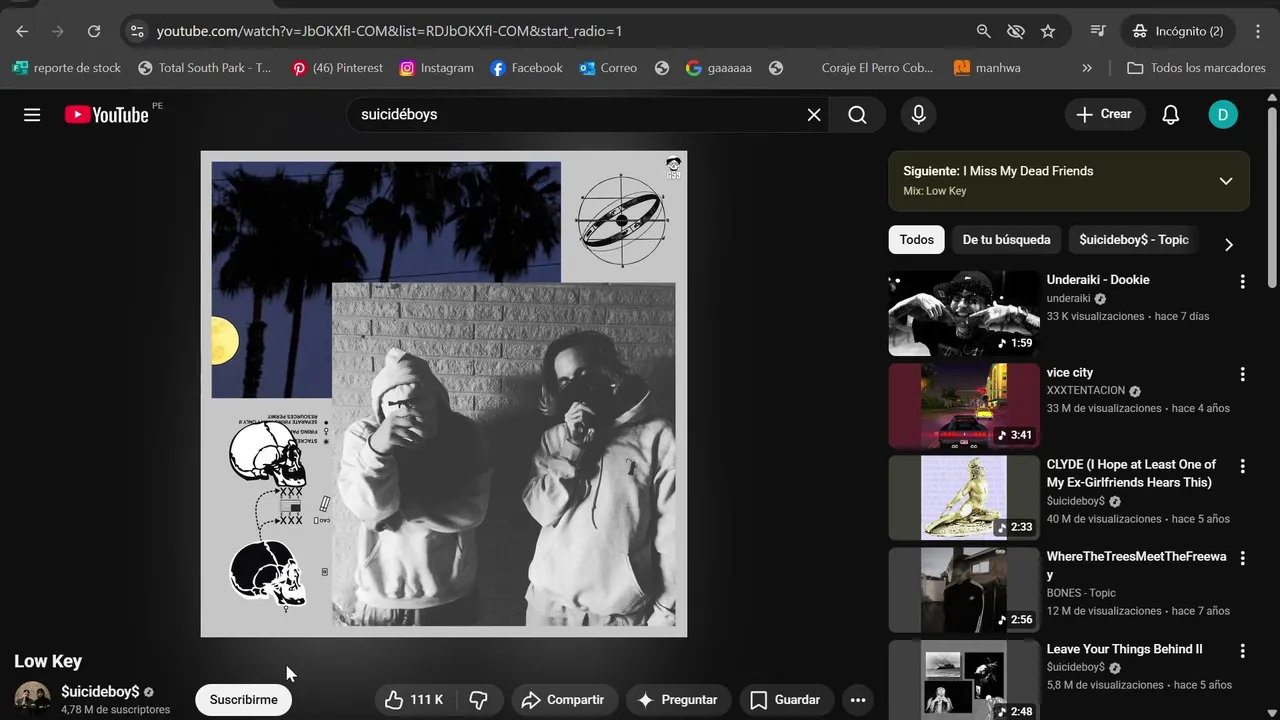Image resolution: width=1280 pixels, height=720 pixels.
Task: Open Todos los marcadores folder
Action: click(1196, 68)
